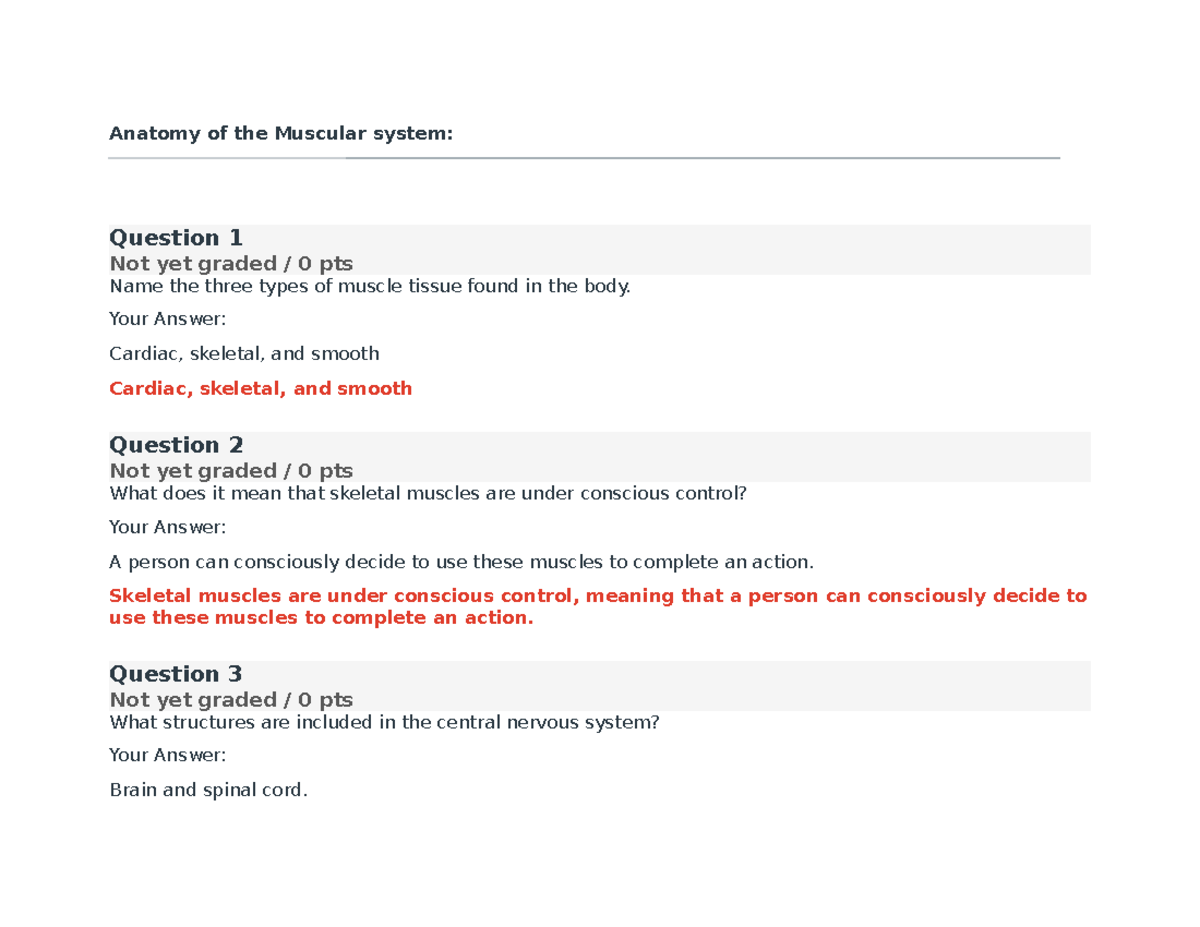Click 'Your Answer:' label under Question 2
Screen dimensions: 1200x927
tap(168, 527)
